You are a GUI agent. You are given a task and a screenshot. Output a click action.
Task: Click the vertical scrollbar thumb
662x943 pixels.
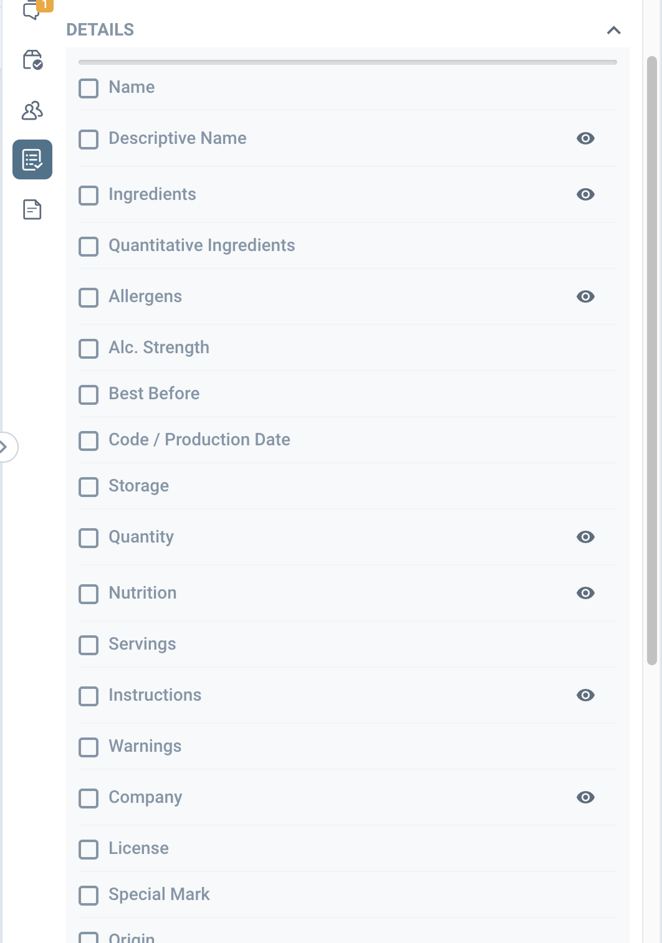pyautogui.click(x=652, y=360)
